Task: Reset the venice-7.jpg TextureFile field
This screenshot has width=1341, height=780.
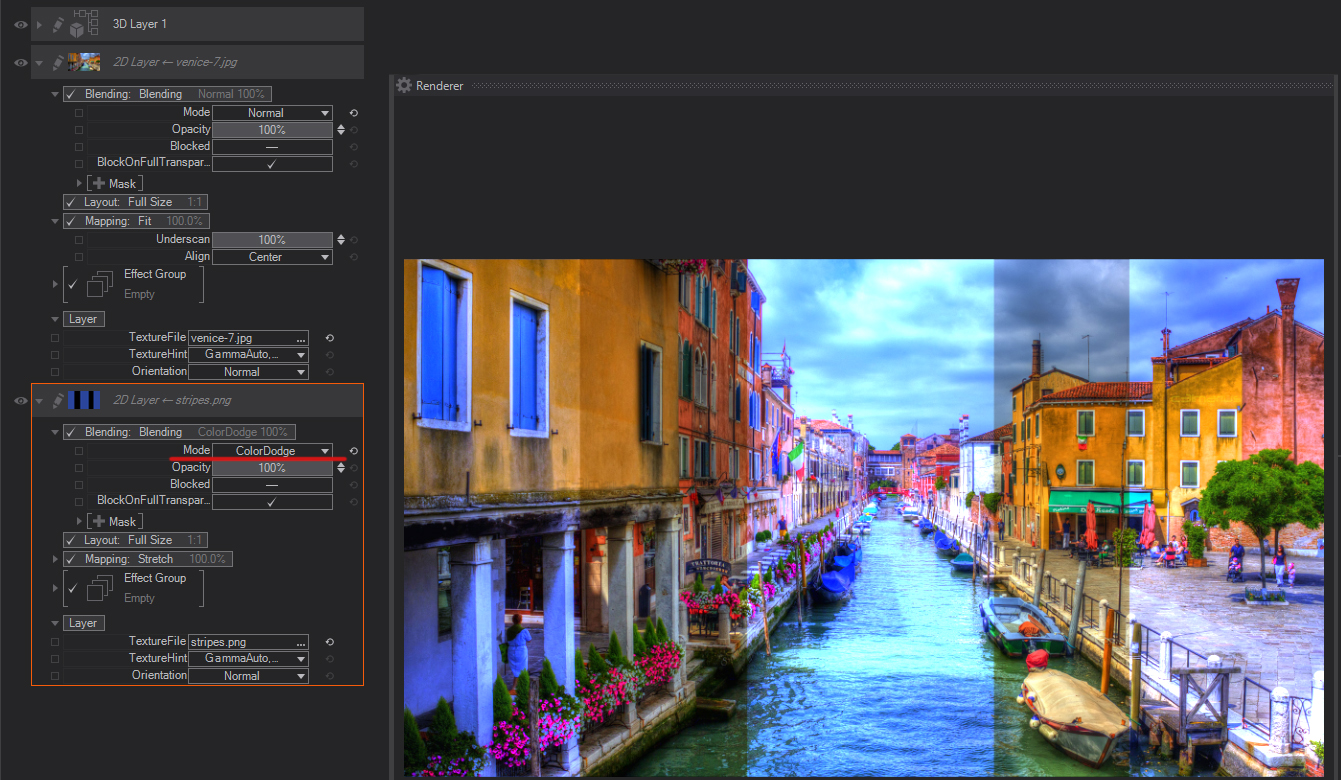Action: click(x=329, y=338)
